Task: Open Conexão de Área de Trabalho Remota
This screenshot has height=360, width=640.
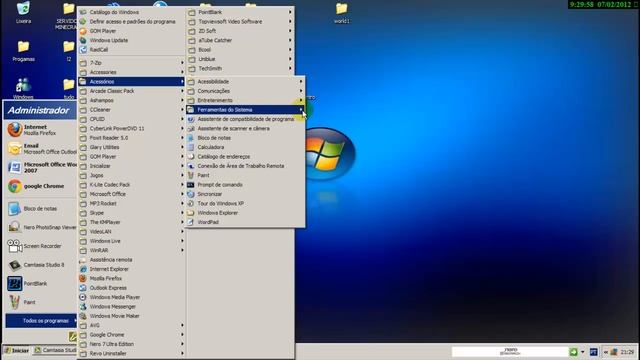Action: pos(245,166)
